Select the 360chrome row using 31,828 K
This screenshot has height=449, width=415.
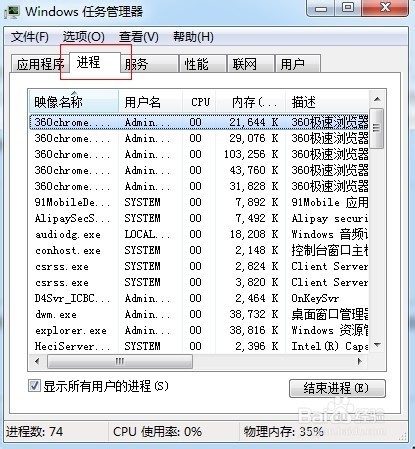(199, 186)
